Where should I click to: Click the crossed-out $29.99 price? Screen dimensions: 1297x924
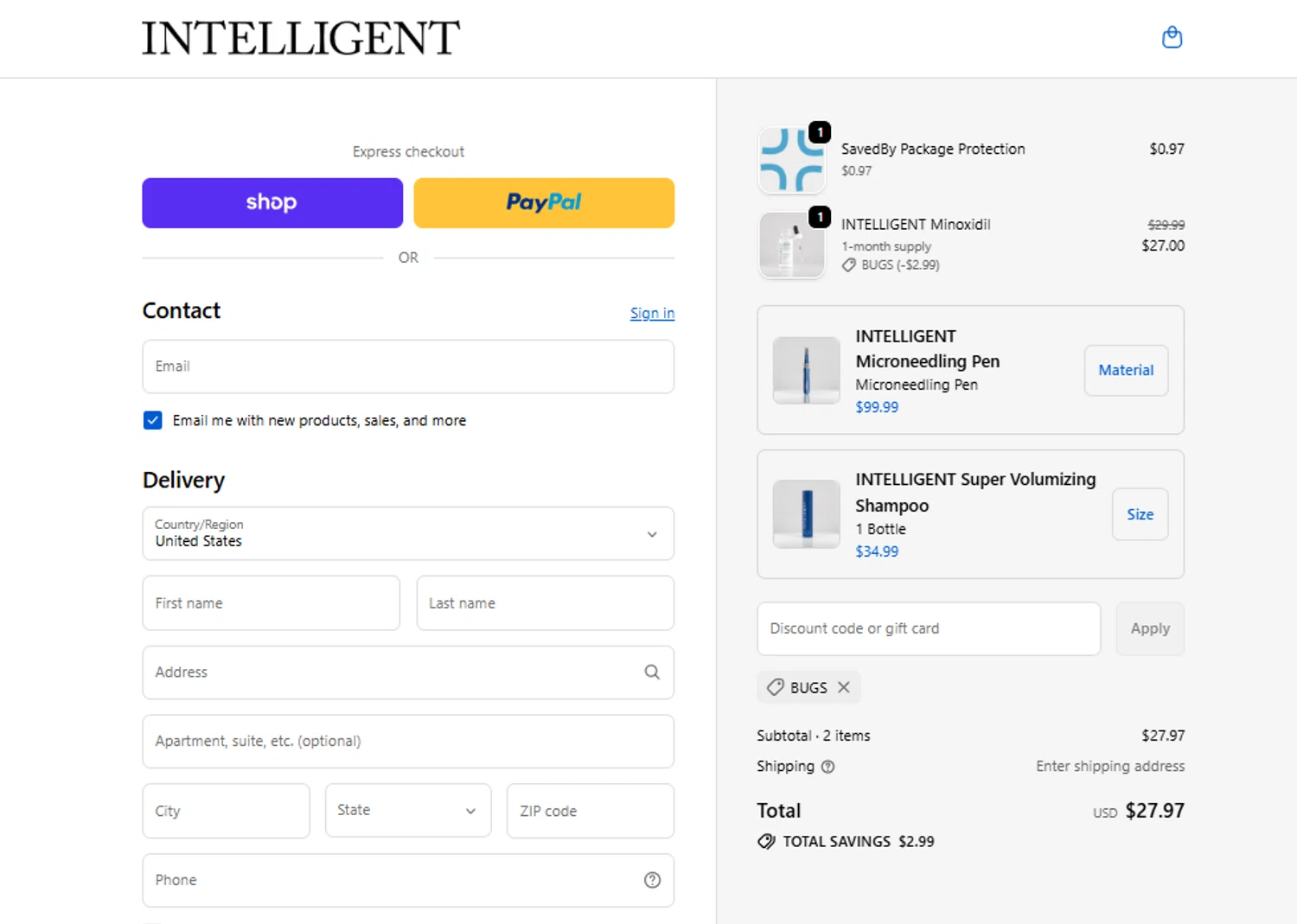pyautogui.click(x=1166, y=225)
